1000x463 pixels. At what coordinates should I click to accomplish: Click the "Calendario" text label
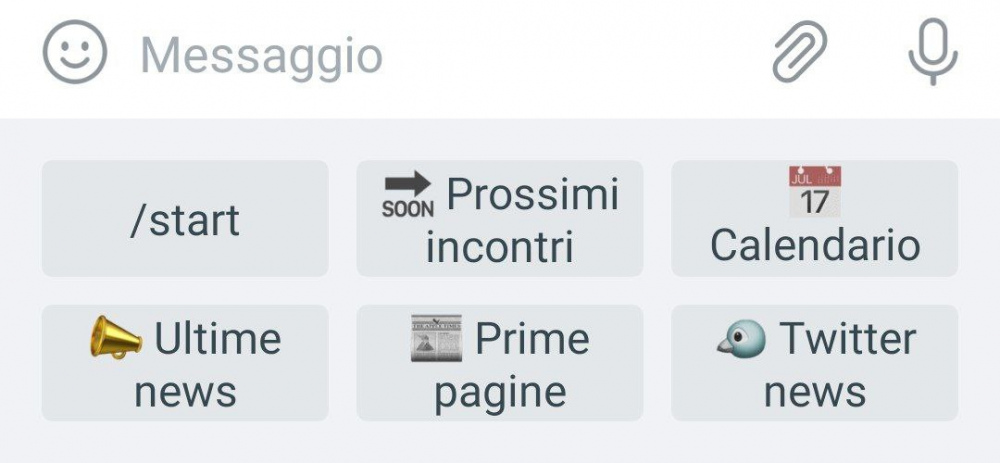(x=815, y=246)
